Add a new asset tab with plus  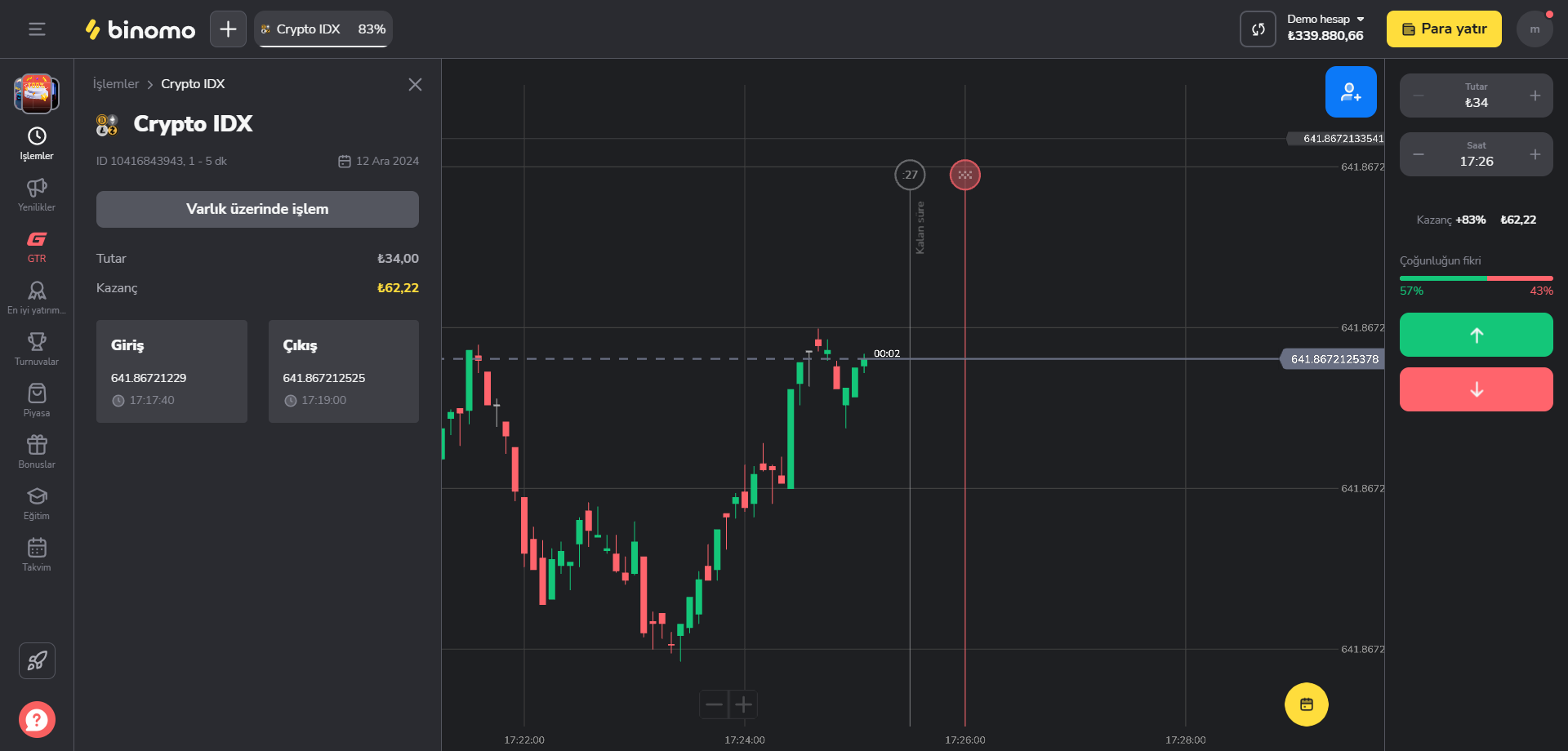coord(228,29)
